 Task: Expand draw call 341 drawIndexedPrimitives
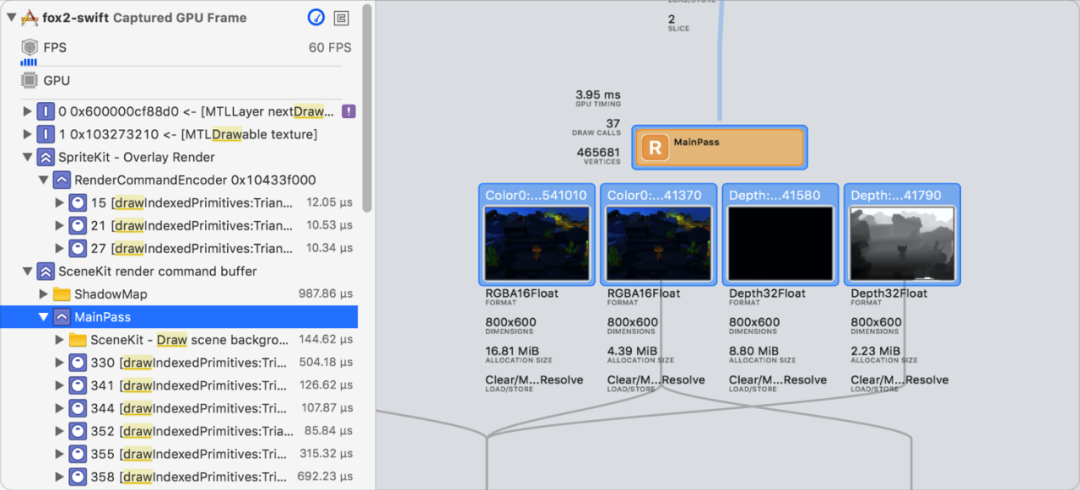tap(59, 385)
